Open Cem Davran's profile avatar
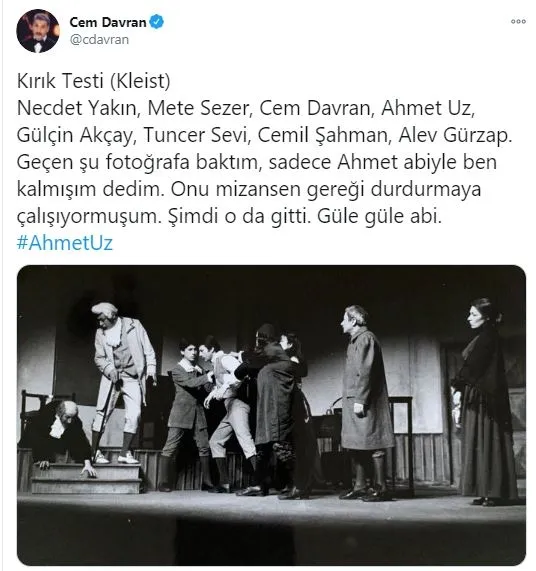 (38, 31)
